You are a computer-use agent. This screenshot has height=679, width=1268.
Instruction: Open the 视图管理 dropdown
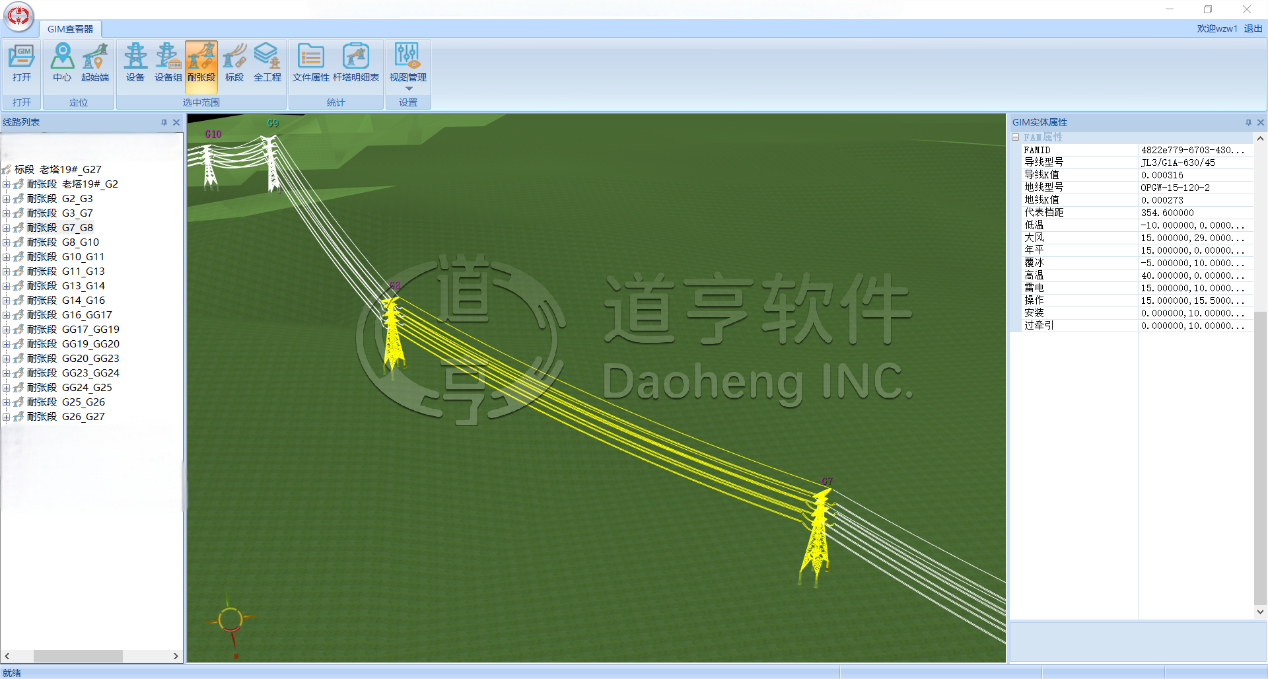pyautogui.click(x=408, y=68)
